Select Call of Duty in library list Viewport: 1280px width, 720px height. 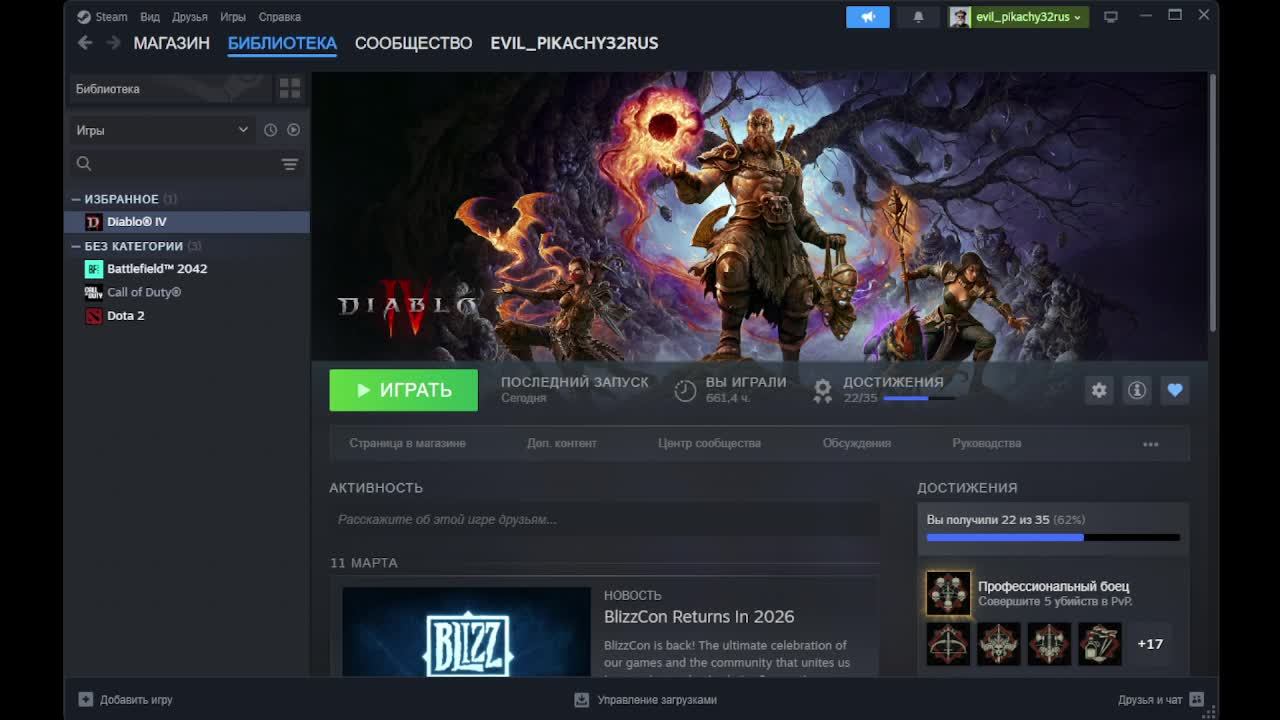tap(187, 292)
